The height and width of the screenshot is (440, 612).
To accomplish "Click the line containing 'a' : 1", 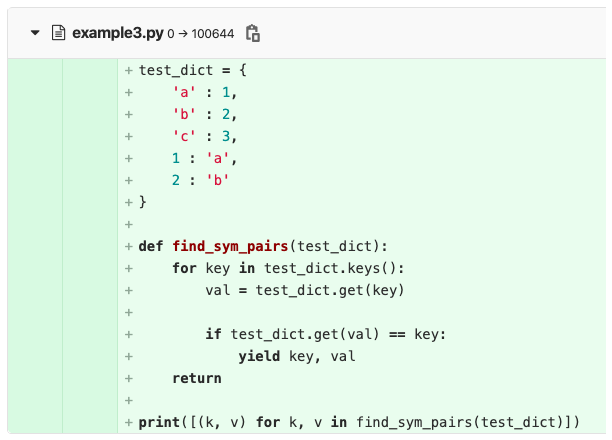I will pyautogui.click(x=204, y=94).
